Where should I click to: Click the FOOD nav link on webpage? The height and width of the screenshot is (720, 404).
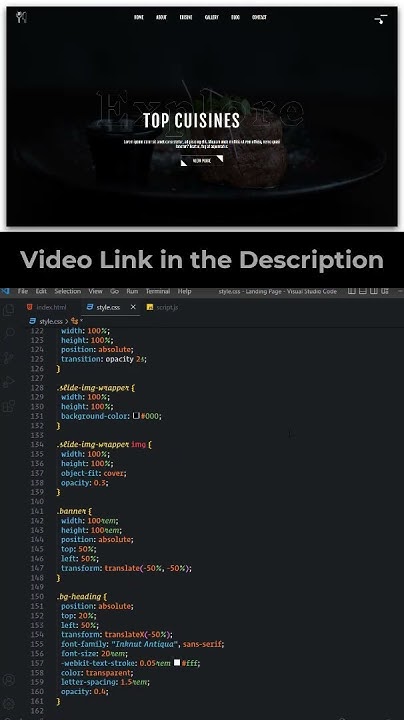[x=236, y=17]
